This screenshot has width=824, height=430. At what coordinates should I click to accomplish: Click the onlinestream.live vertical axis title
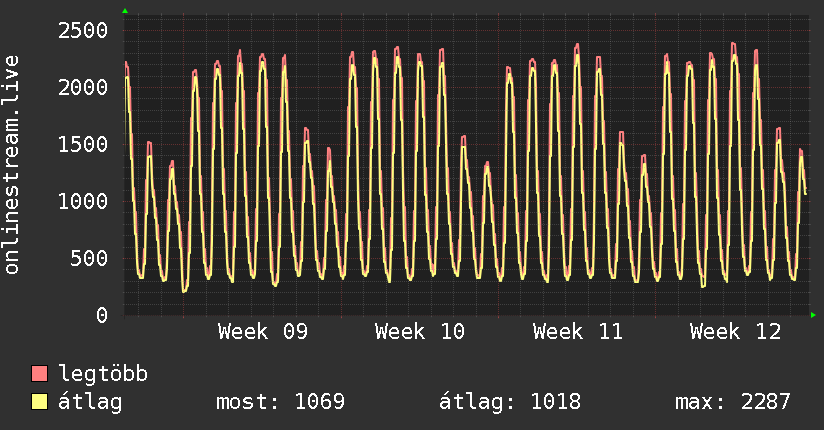(x=12, y=165)
